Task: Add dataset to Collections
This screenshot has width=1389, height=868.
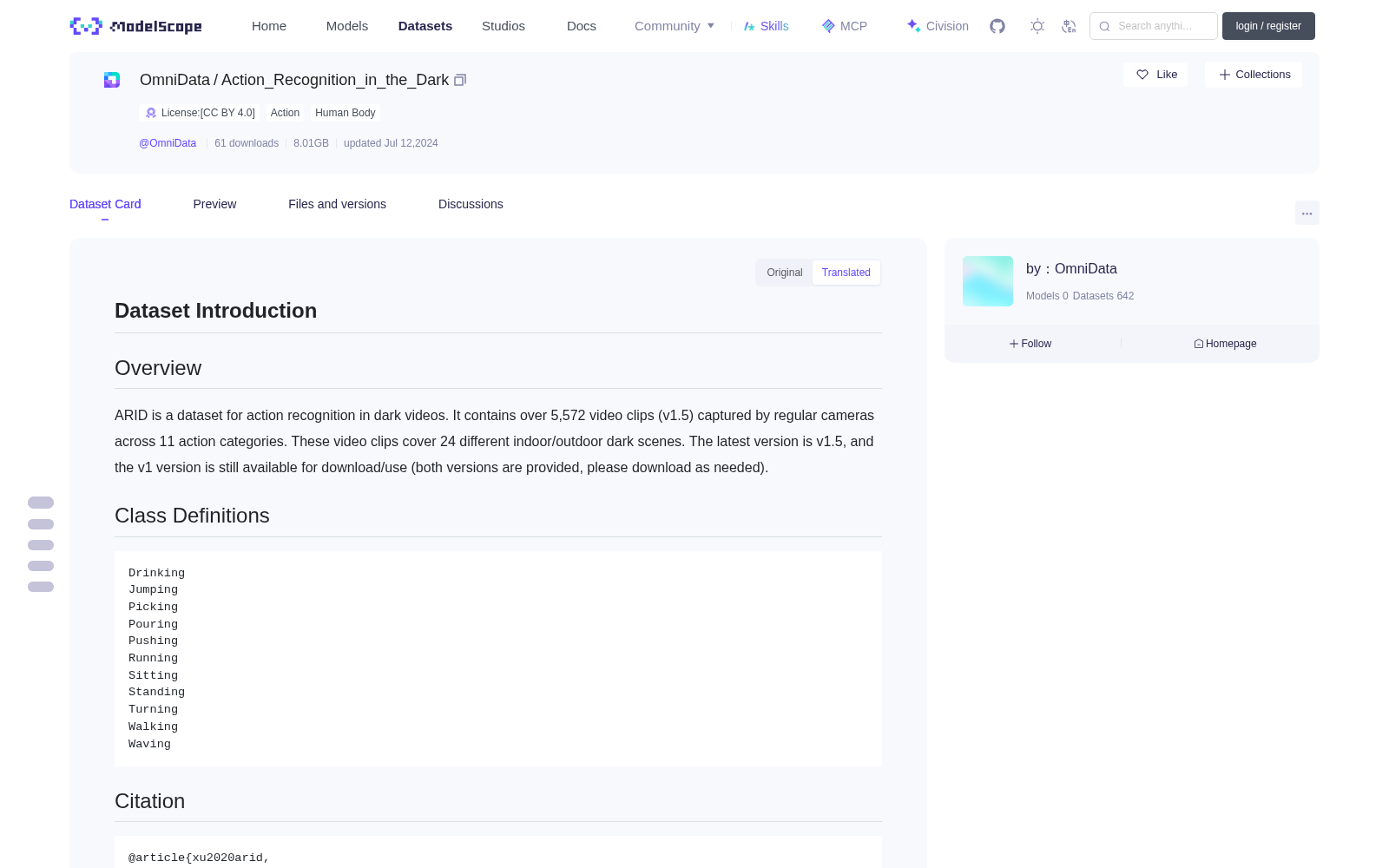Action: pyautogui.click(x=1254, y=75)
